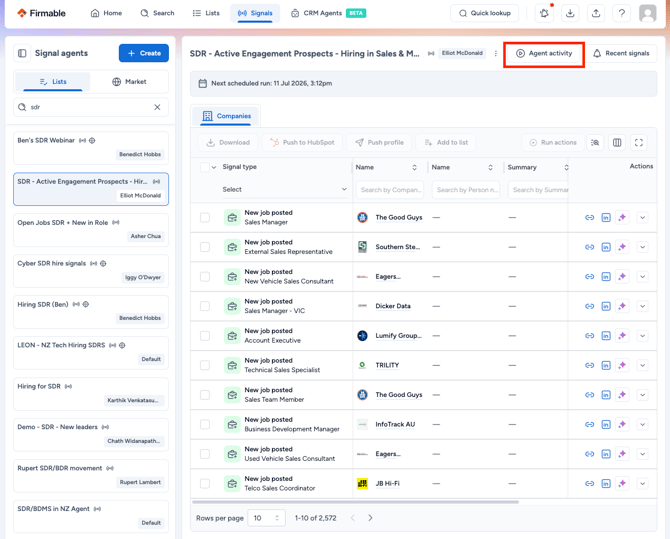Open the column settings icon in the table toolbar
Screen dimensions: 670x539
[617, 142]
